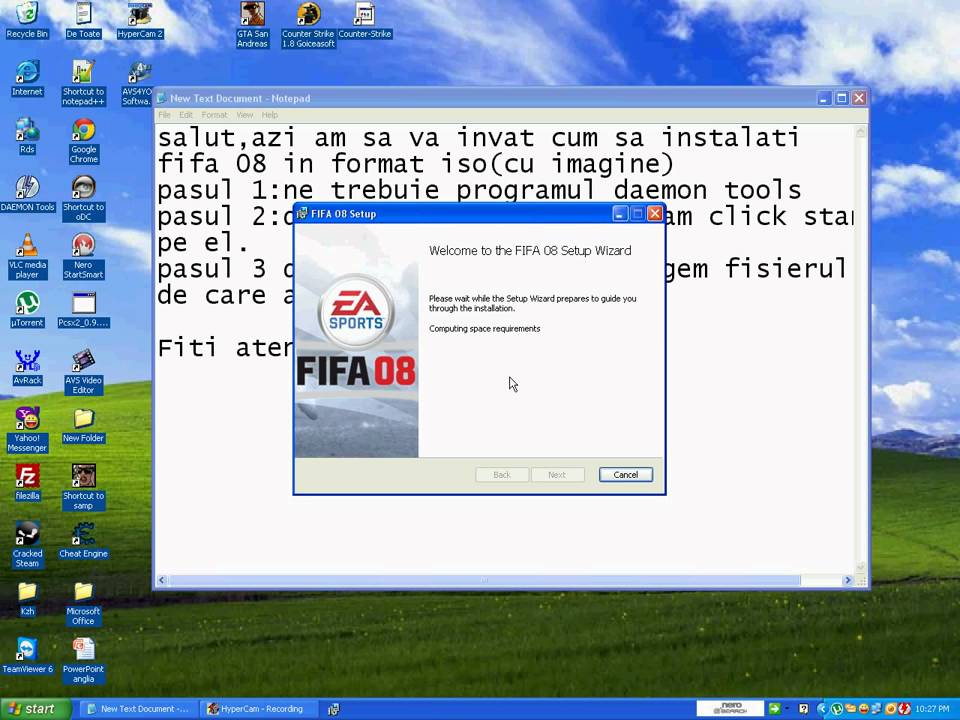Image resolution: width=960 pixels, height=720 pixels.
Task: Open the Cracked Steam desktop icon
Action: click(x=27, y=545)
